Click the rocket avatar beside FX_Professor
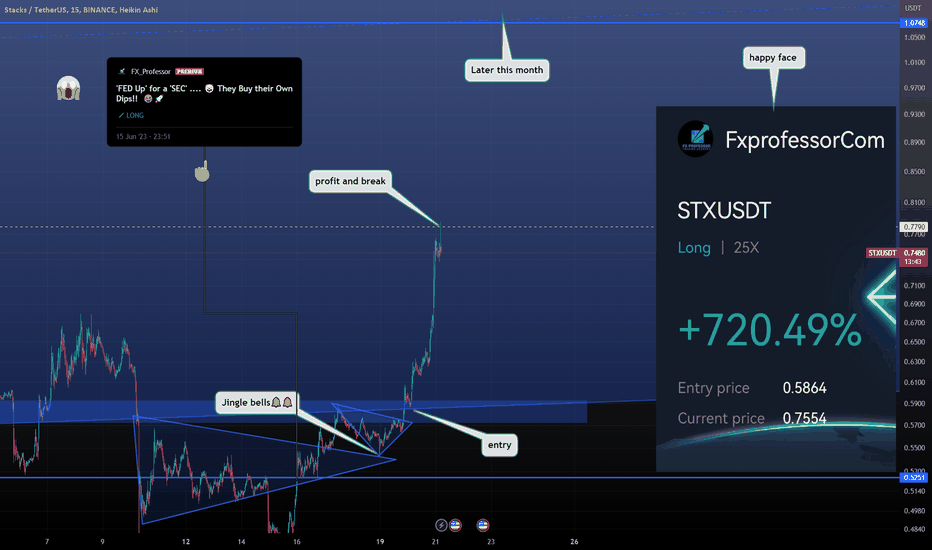The width and height of the screenshot is (932, 550). (x=122, y=71)
